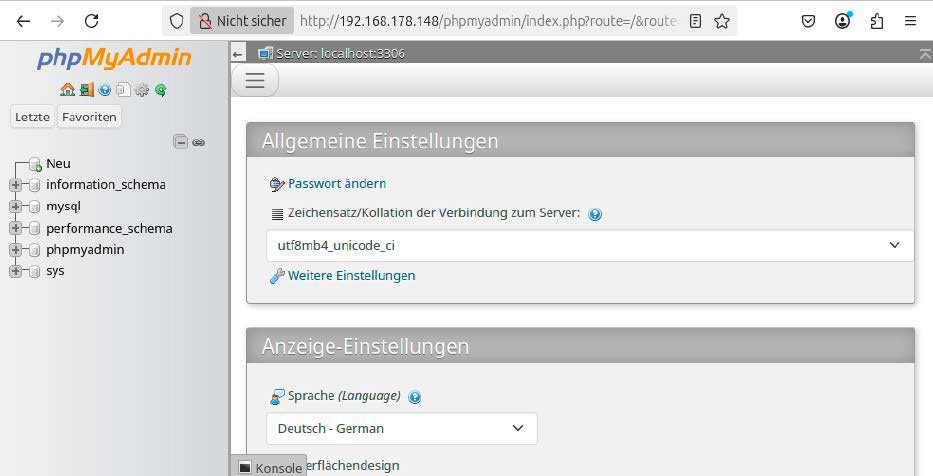
Task: Switch to the Favoriten tab
Action: 89,117
